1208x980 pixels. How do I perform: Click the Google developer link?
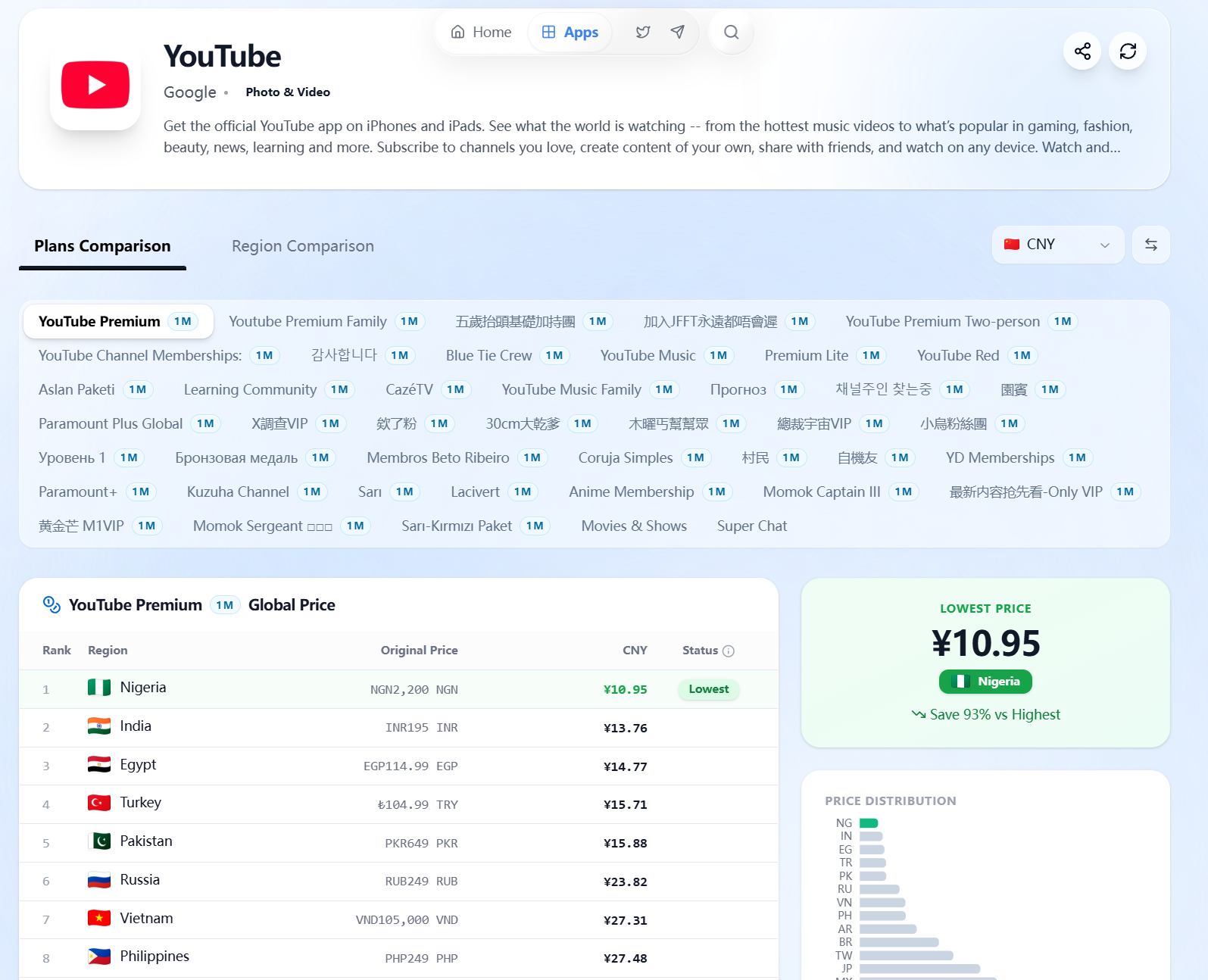click(x=189, y=92)
